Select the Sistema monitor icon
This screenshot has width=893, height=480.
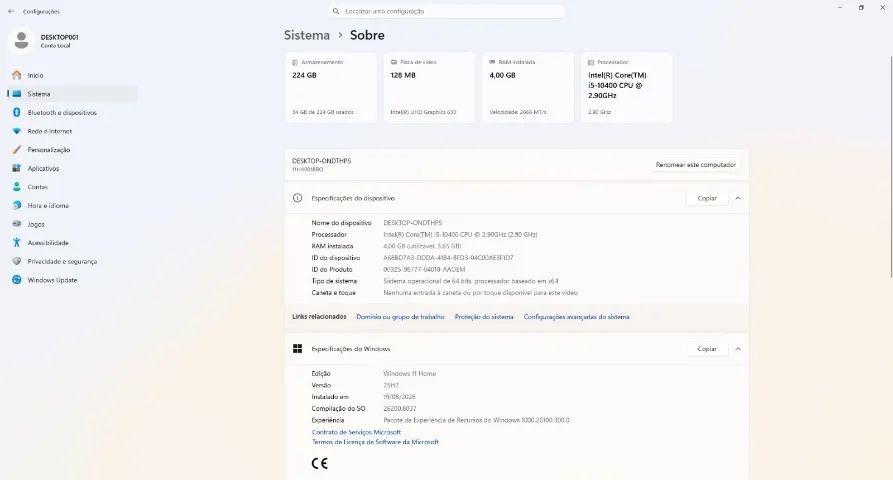17,94
